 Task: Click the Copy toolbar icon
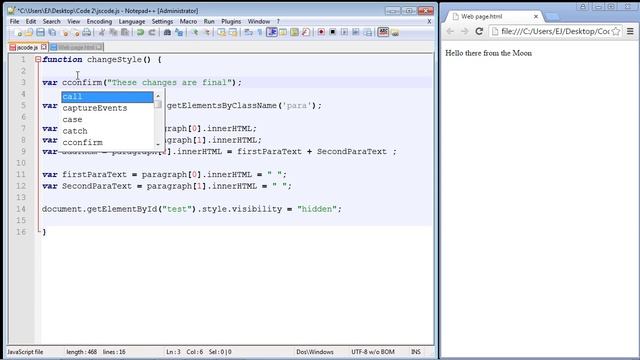[113, 32]
